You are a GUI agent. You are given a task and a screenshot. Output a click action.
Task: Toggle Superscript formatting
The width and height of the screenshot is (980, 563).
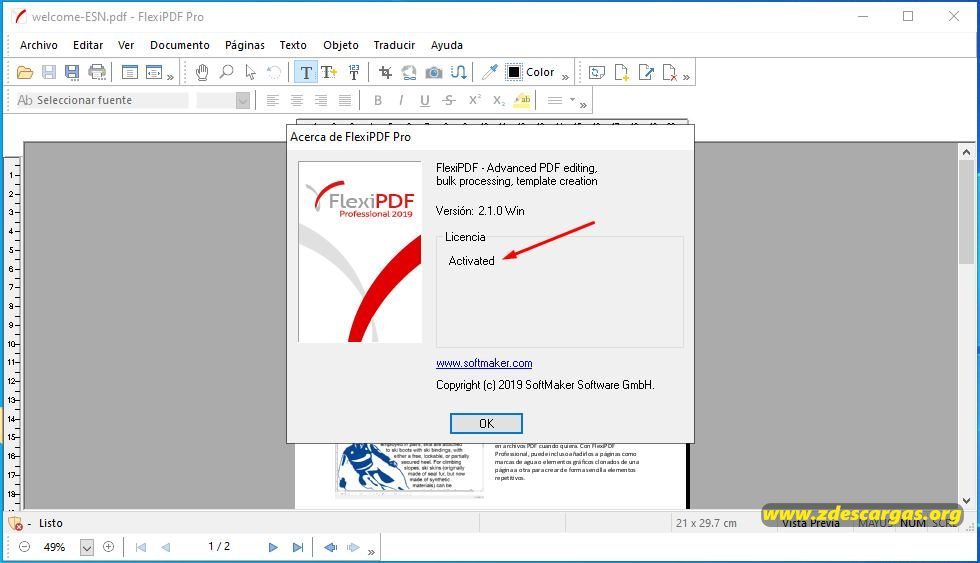click(474, 99)
